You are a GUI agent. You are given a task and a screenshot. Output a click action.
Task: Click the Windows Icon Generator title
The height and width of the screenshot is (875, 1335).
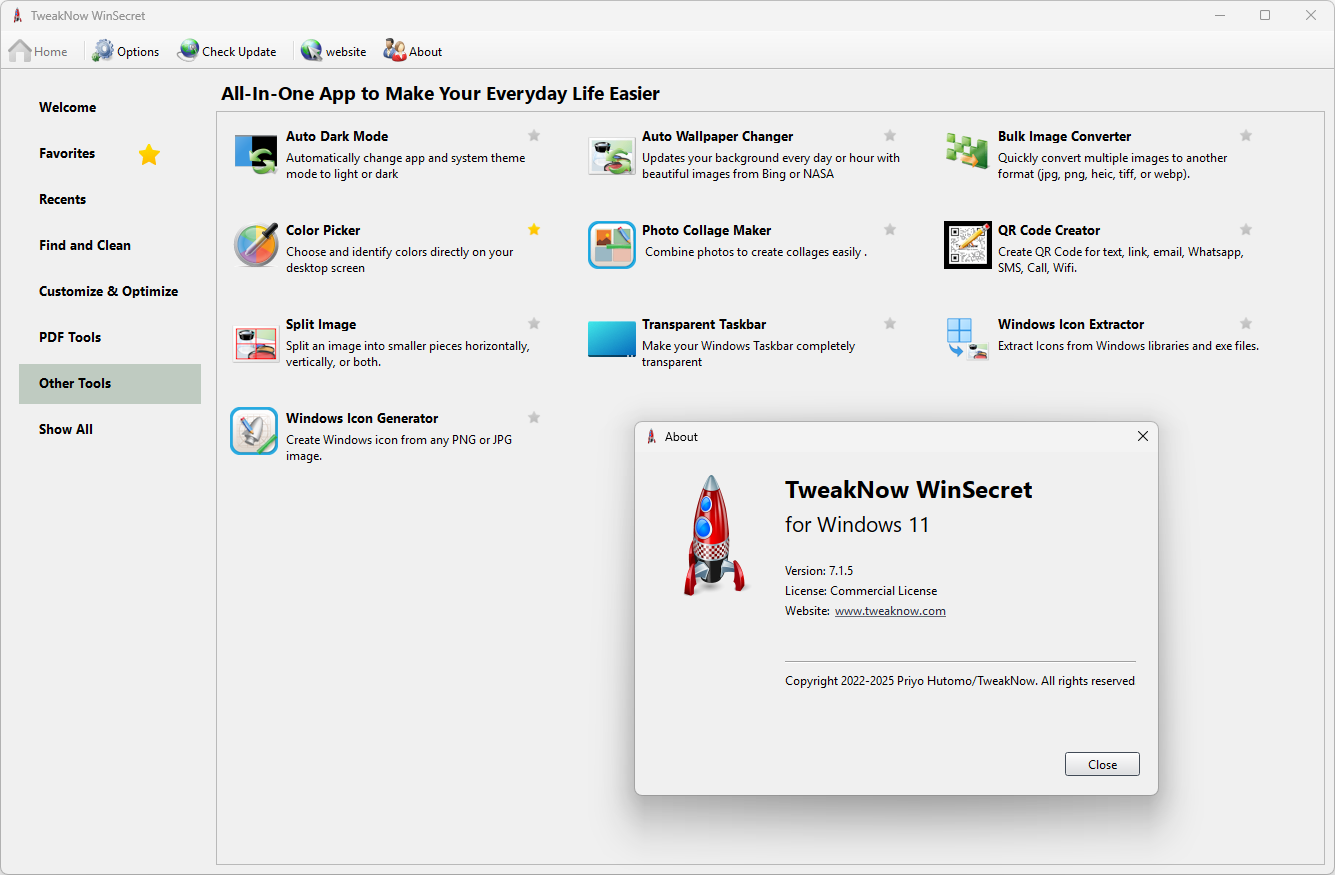(x=362, y=418)
